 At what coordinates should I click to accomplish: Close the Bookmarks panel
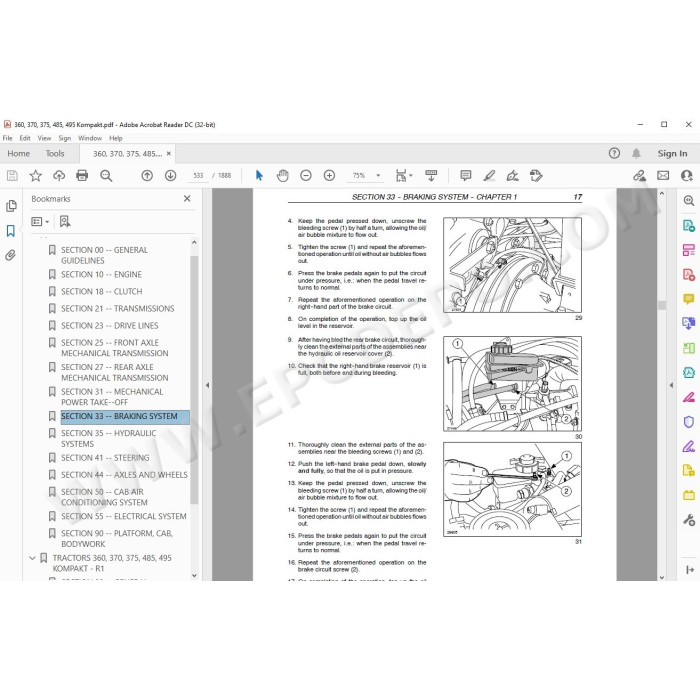pos(187,199)
